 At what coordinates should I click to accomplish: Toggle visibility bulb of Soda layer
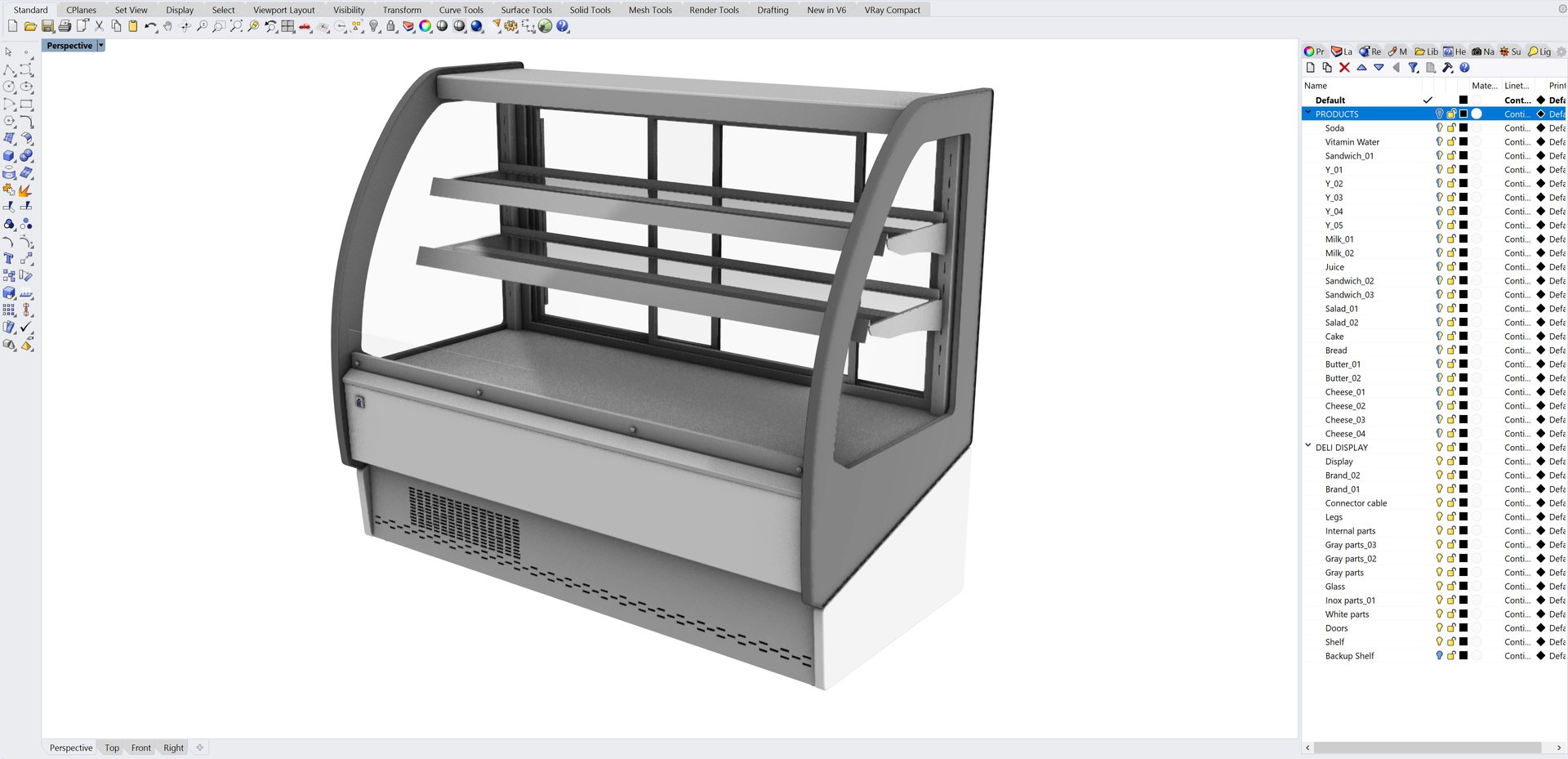[x=1440, y=127]
